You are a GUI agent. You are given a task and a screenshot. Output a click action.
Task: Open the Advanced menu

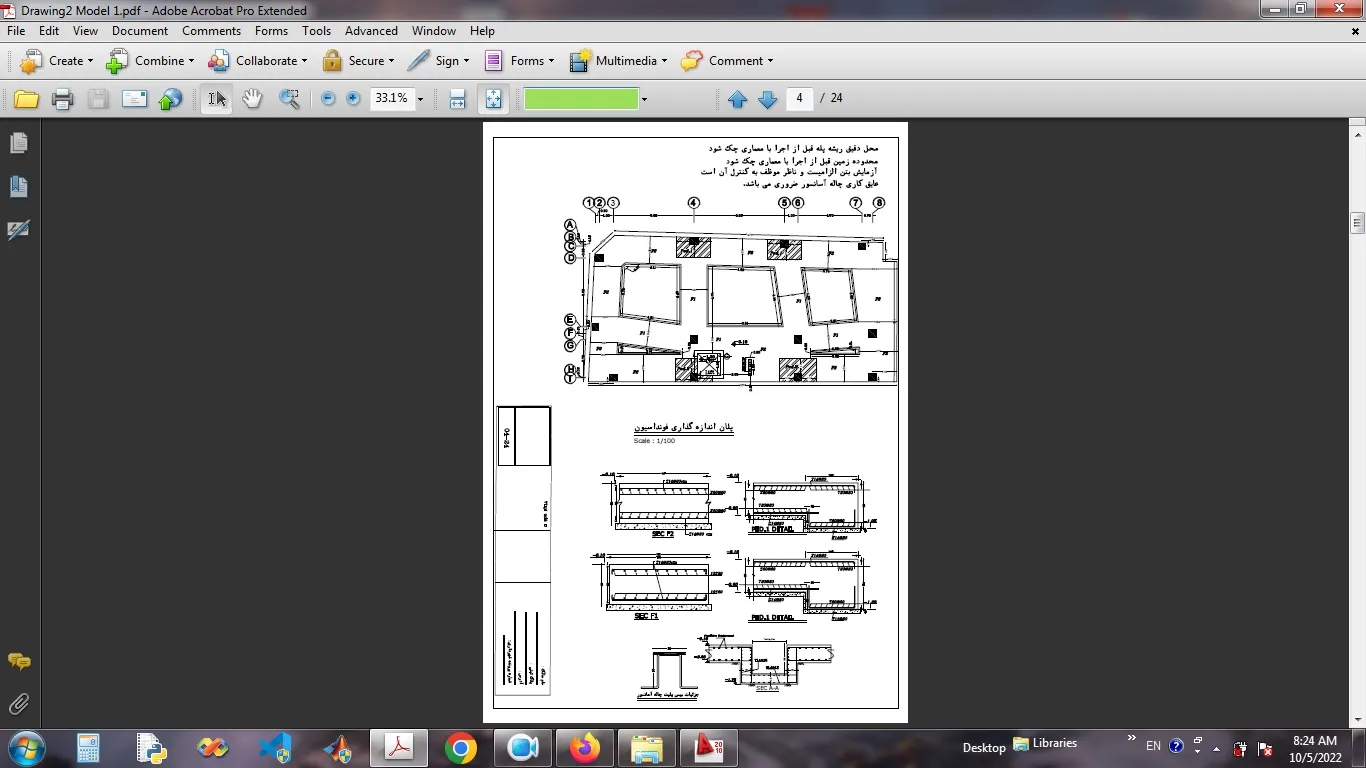click(x=371, y=31)
